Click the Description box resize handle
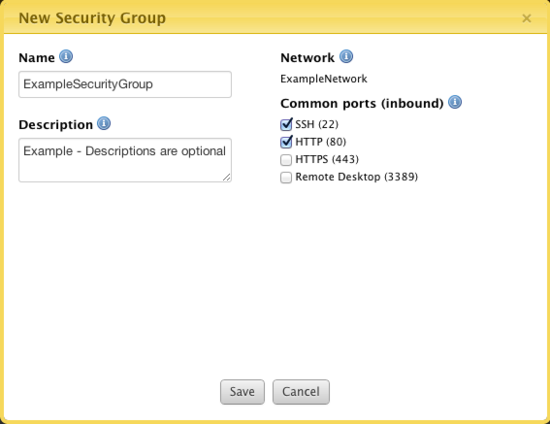Viewport: 550px width, 424px height. coord(227,177)
